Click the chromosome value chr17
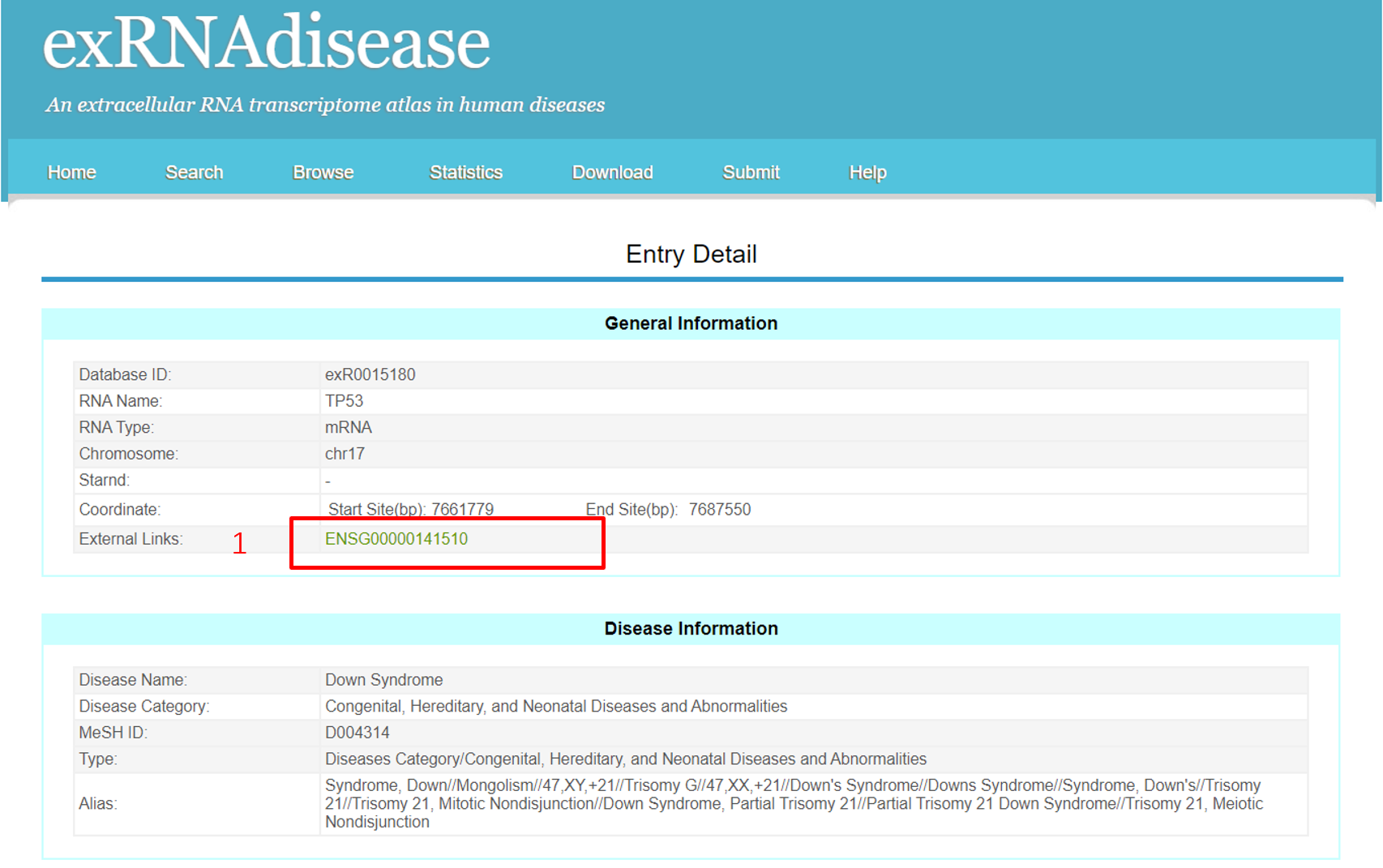 pos(345,454)
